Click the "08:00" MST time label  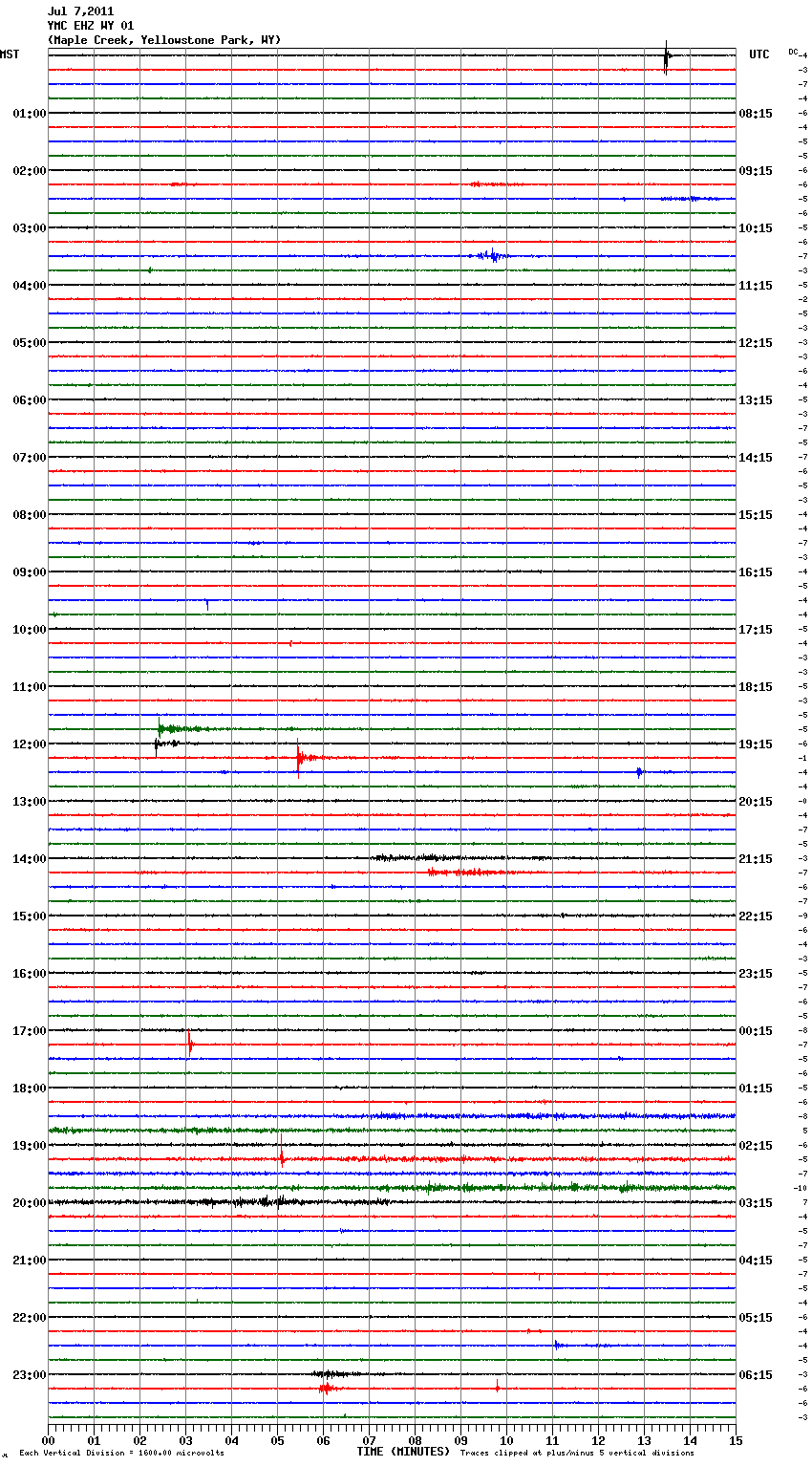[30, 514]
